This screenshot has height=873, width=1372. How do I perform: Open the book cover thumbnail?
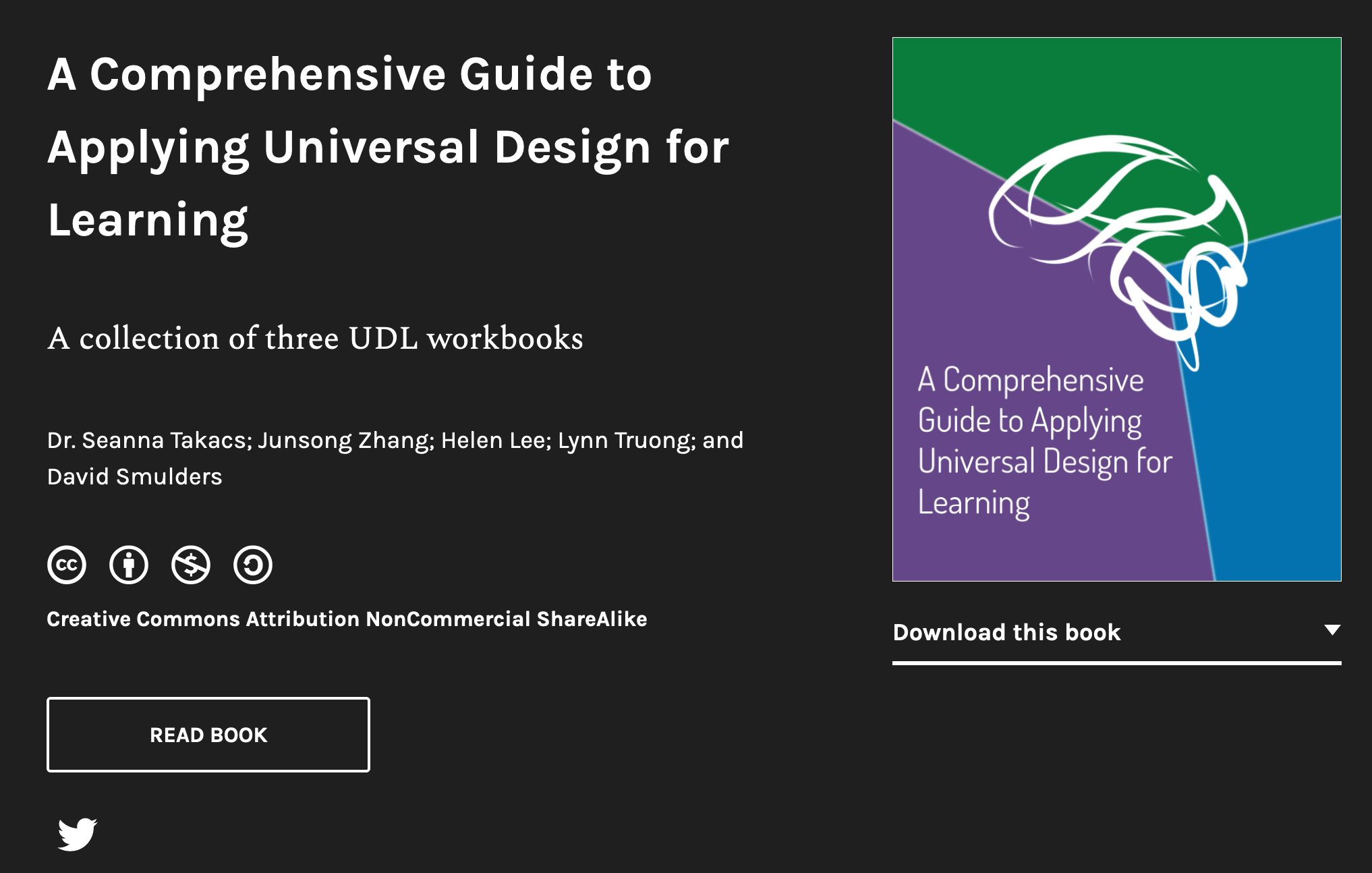[x=1116, y=310]
